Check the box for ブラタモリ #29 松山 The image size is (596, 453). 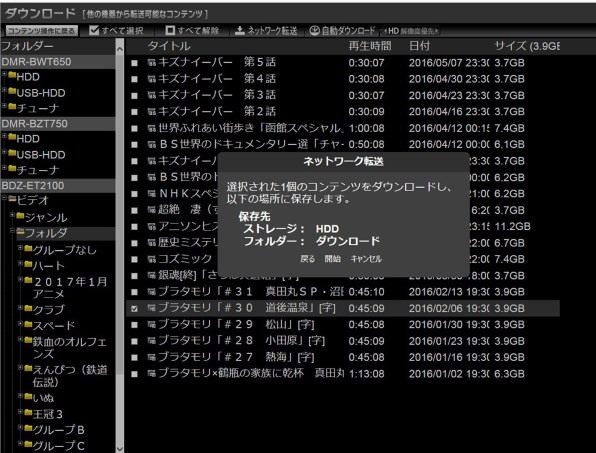pyautogui.click(x=134, y=325)
